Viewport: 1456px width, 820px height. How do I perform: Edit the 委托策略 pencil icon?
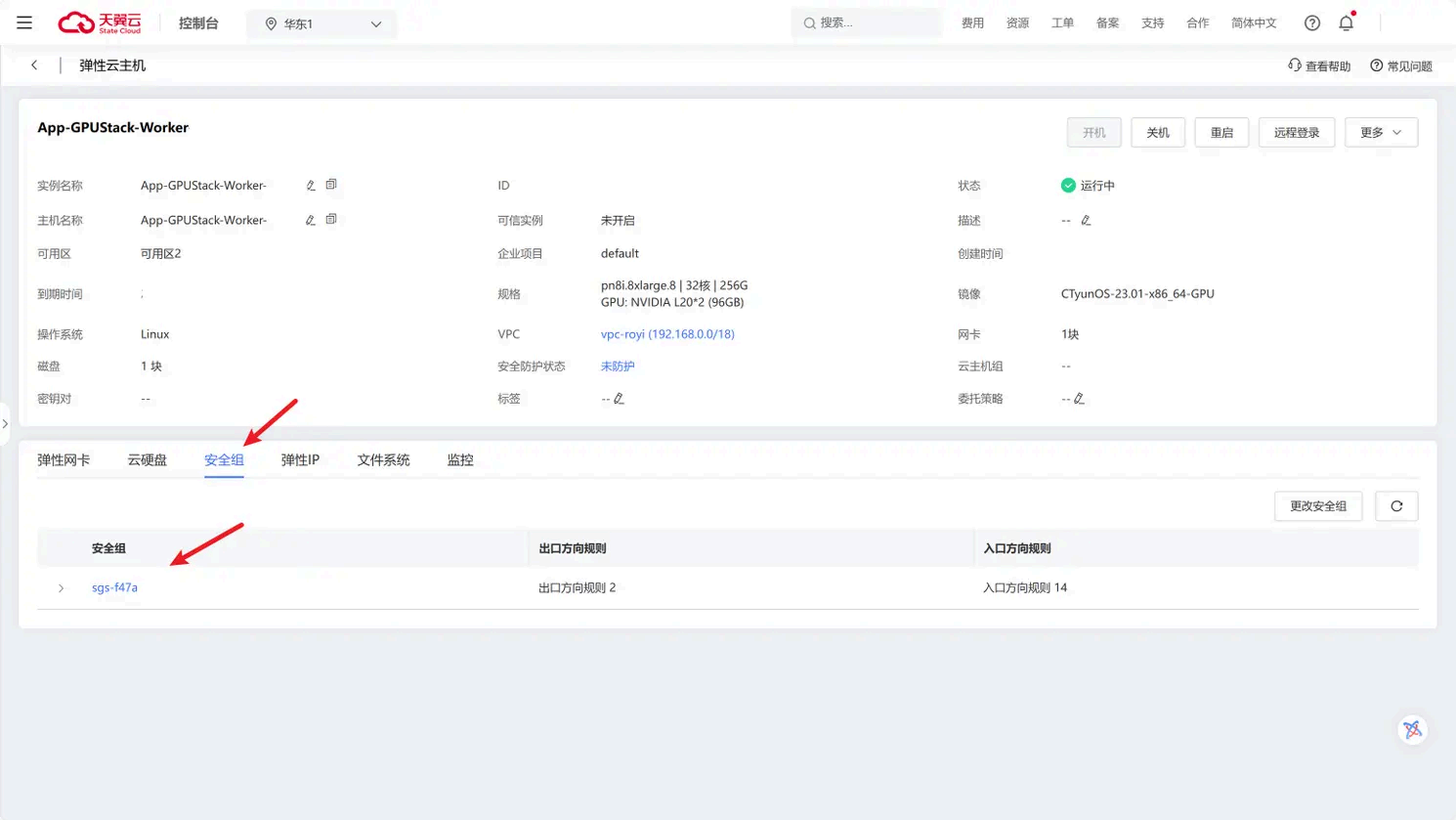coord(1079,399)
